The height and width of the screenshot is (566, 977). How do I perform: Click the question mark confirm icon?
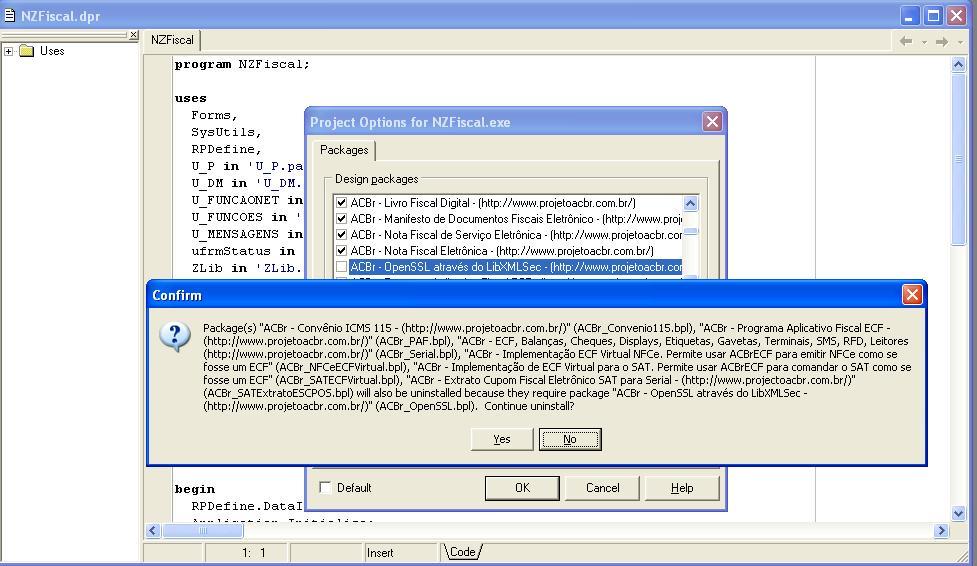pos(175,337)
